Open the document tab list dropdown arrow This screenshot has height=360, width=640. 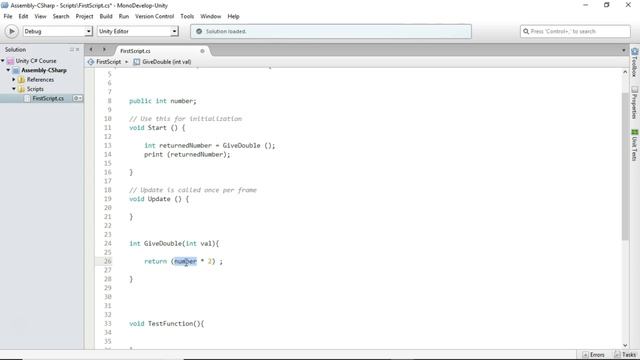(x=623, y=50)
